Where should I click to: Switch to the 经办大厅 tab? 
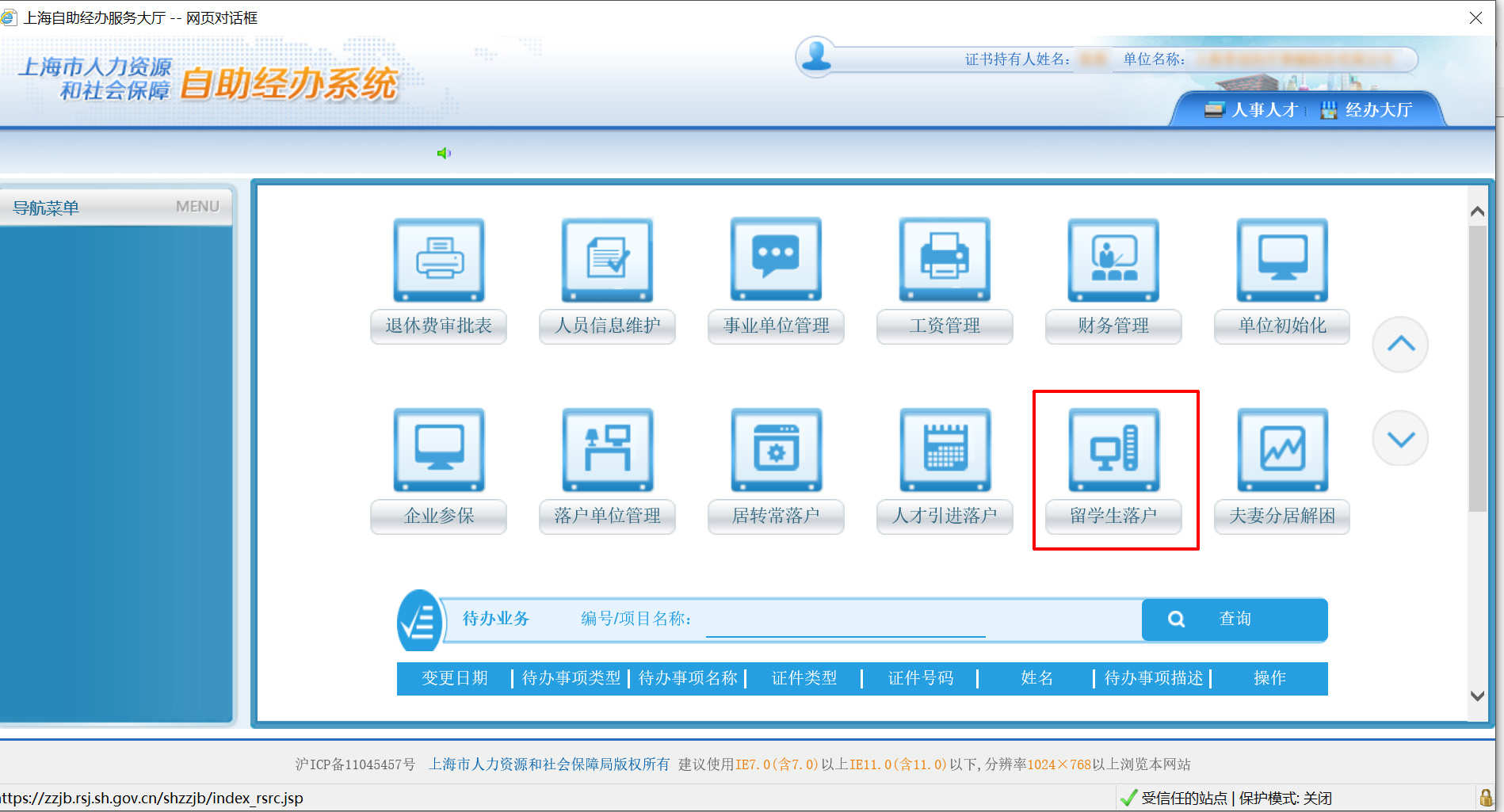(1367, 110)
